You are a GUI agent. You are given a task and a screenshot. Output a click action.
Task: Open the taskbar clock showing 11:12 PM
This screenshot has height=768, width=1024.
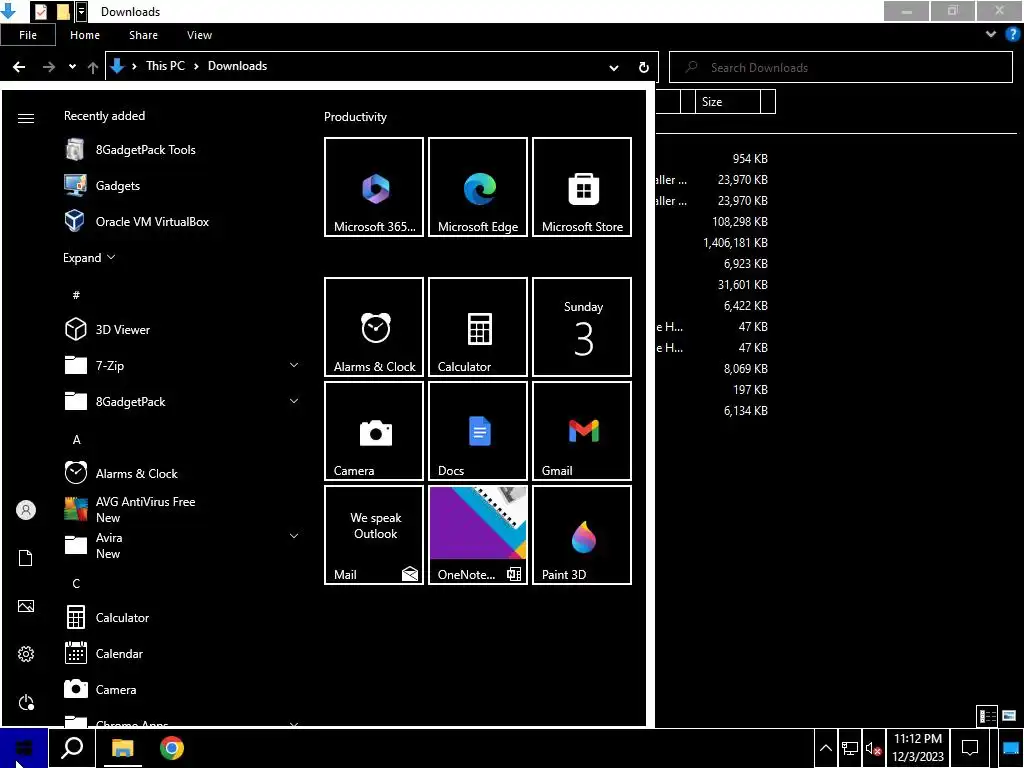pyautogui.click(x=918, y=748)
